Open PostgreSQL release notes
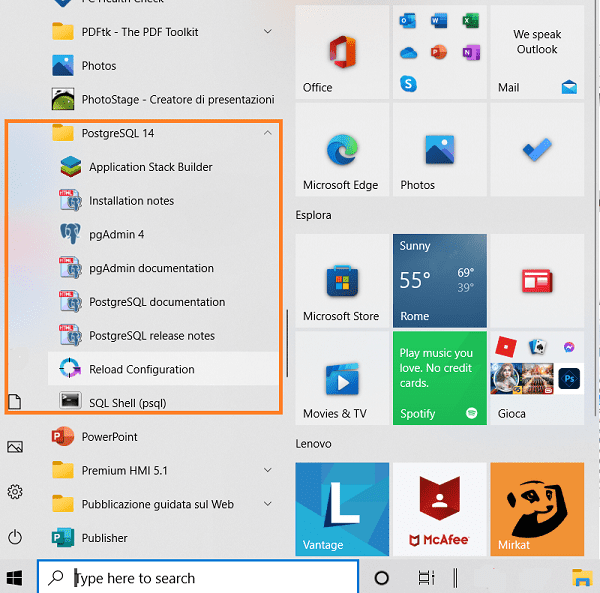Screen dimensions: 600x593 pos(163,336)
